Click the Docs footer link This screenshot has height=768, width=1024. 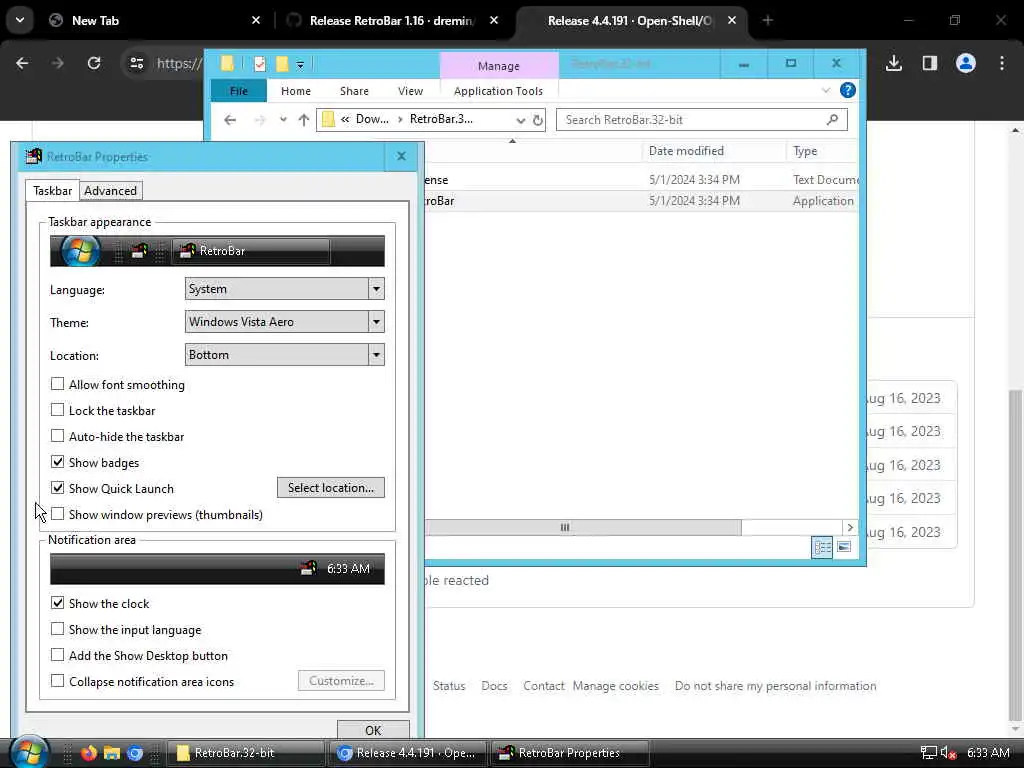coord(494,686)
